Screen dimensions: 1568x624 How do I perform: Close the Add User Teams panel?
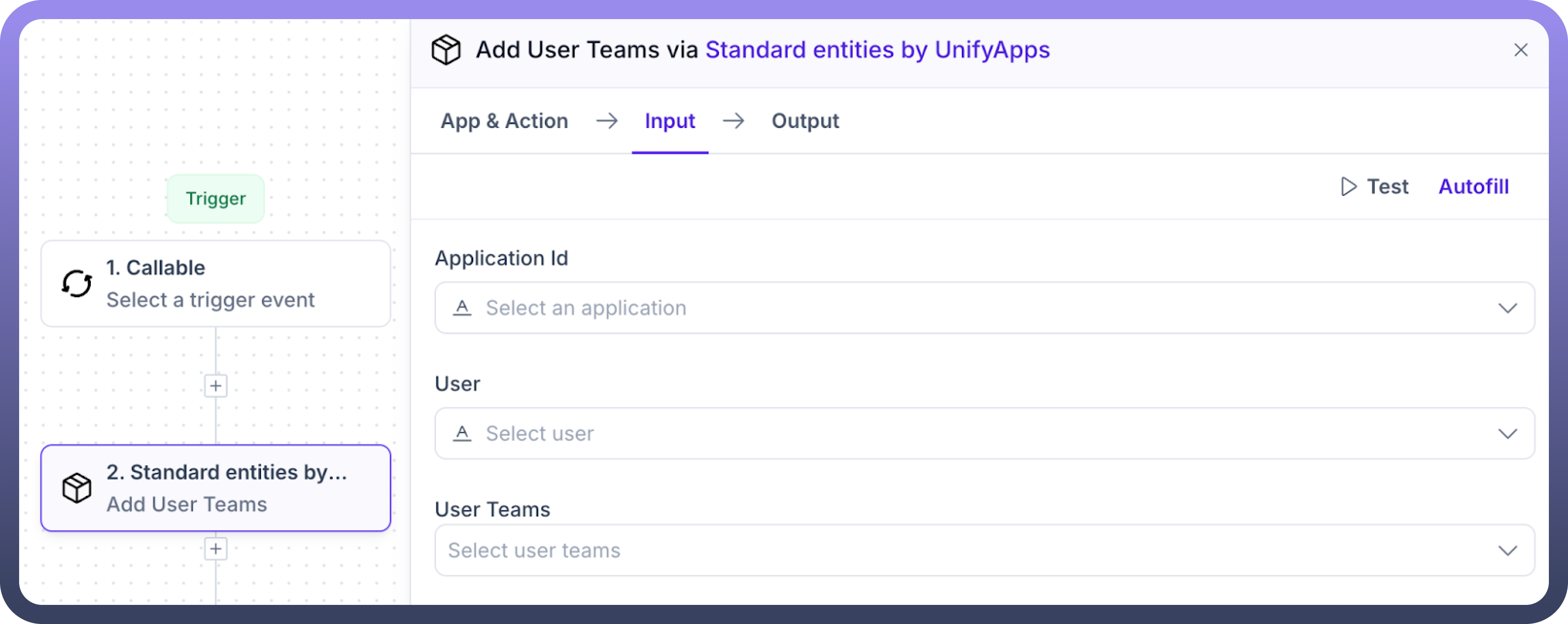(x=1521, y=50)
